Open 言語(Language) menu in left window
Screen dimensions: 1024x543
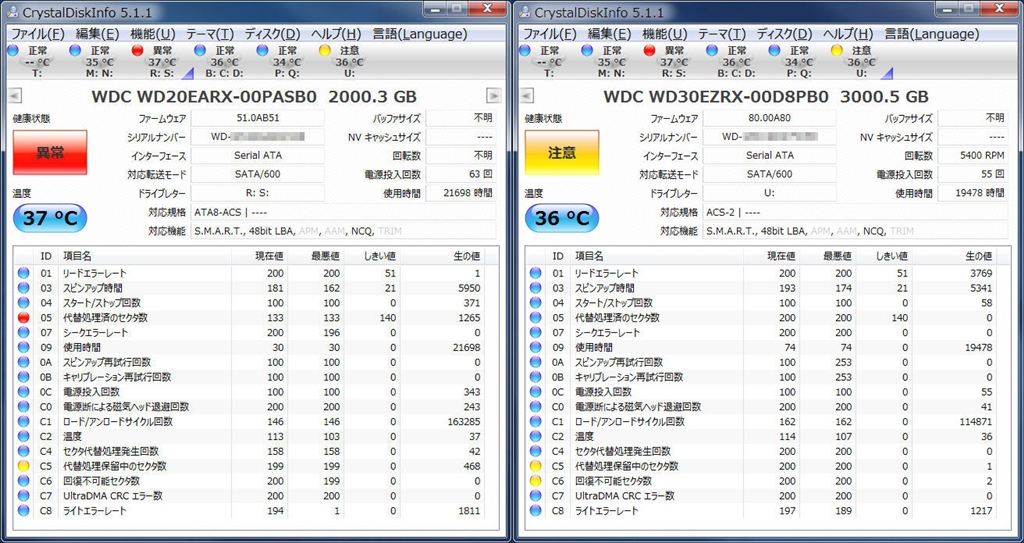coord(419,34)
